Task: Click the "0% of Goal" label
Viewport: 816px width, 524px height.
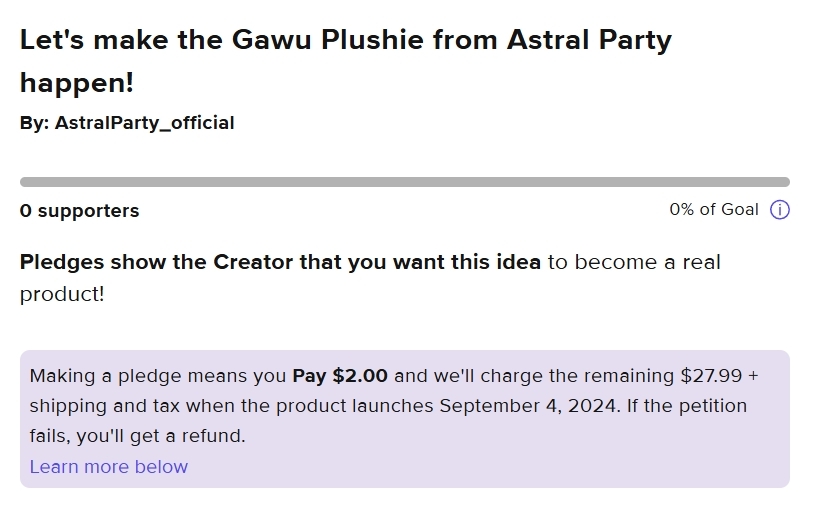Action: pyautogui.click(x=714, y=209)
